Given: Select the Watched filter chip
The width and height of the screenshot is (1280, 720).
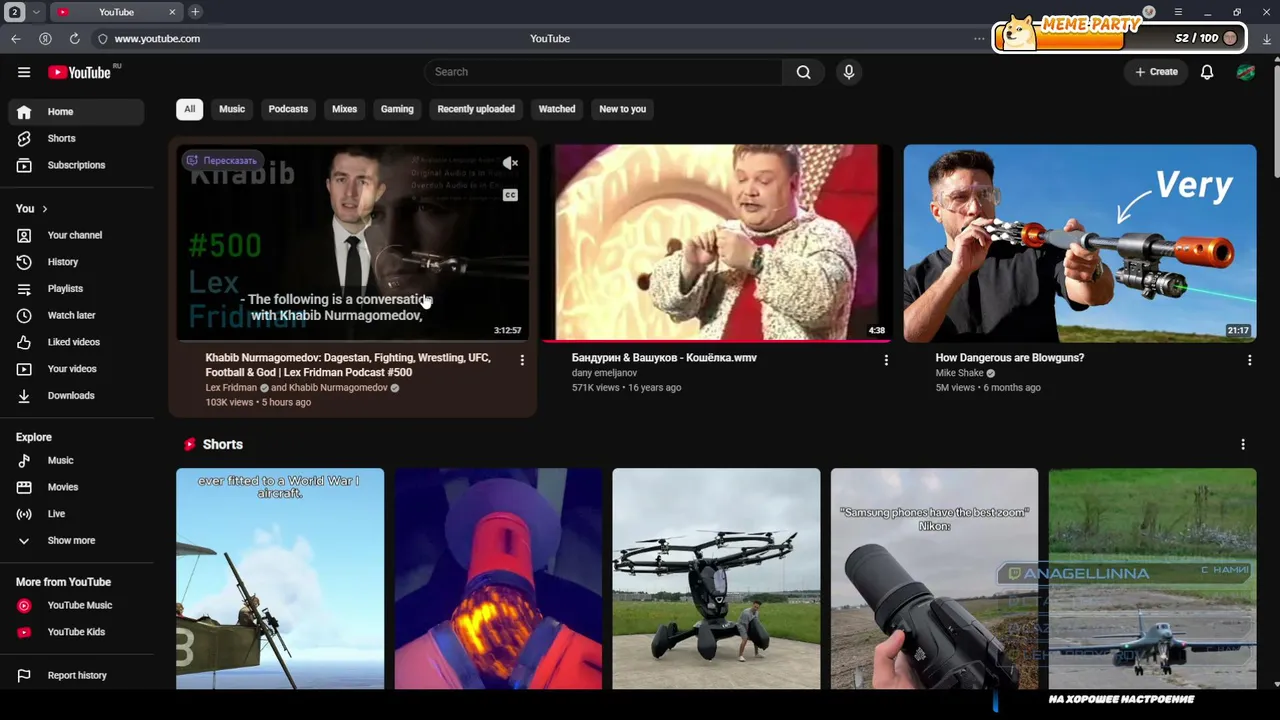Looking at the screenshot, I should click(557, 109).
